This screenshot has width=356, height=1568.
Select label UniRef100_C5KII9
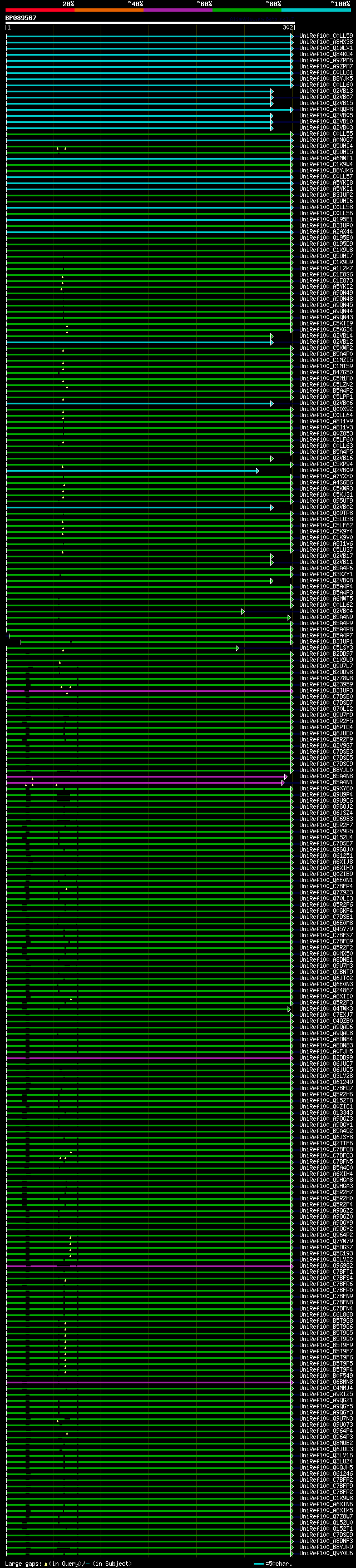coord(325,324)
